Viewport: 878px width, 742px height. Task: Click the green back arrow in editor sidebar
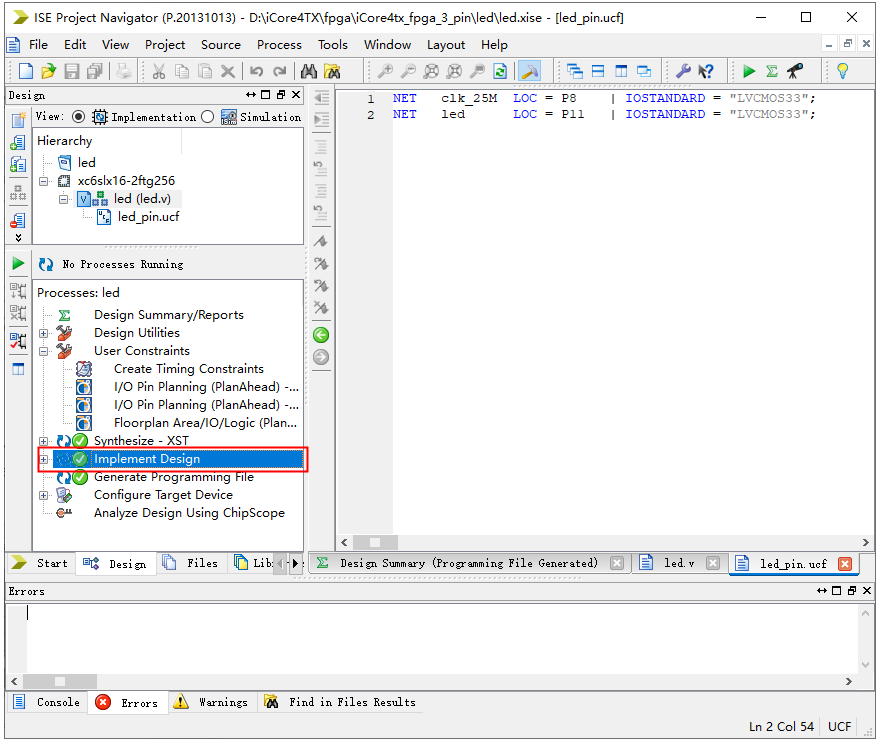click(x=321, y=335)
